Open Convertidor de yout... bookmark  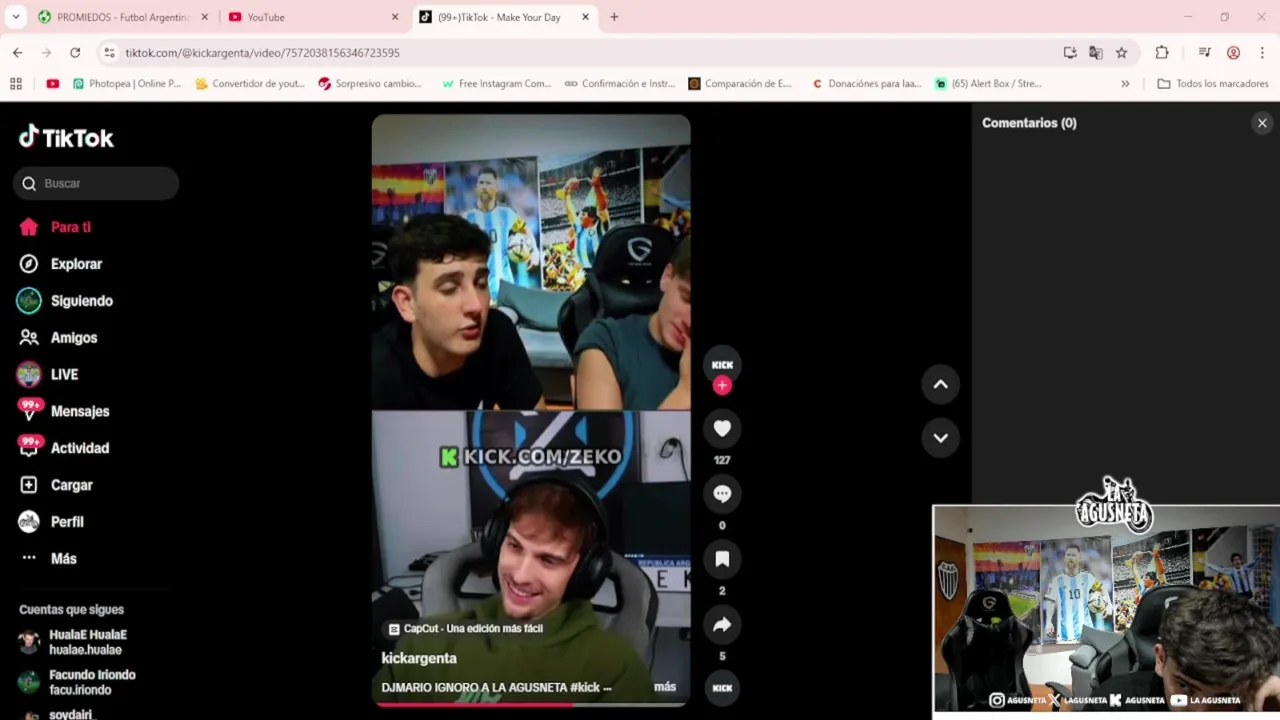click(x=250, y=84)
